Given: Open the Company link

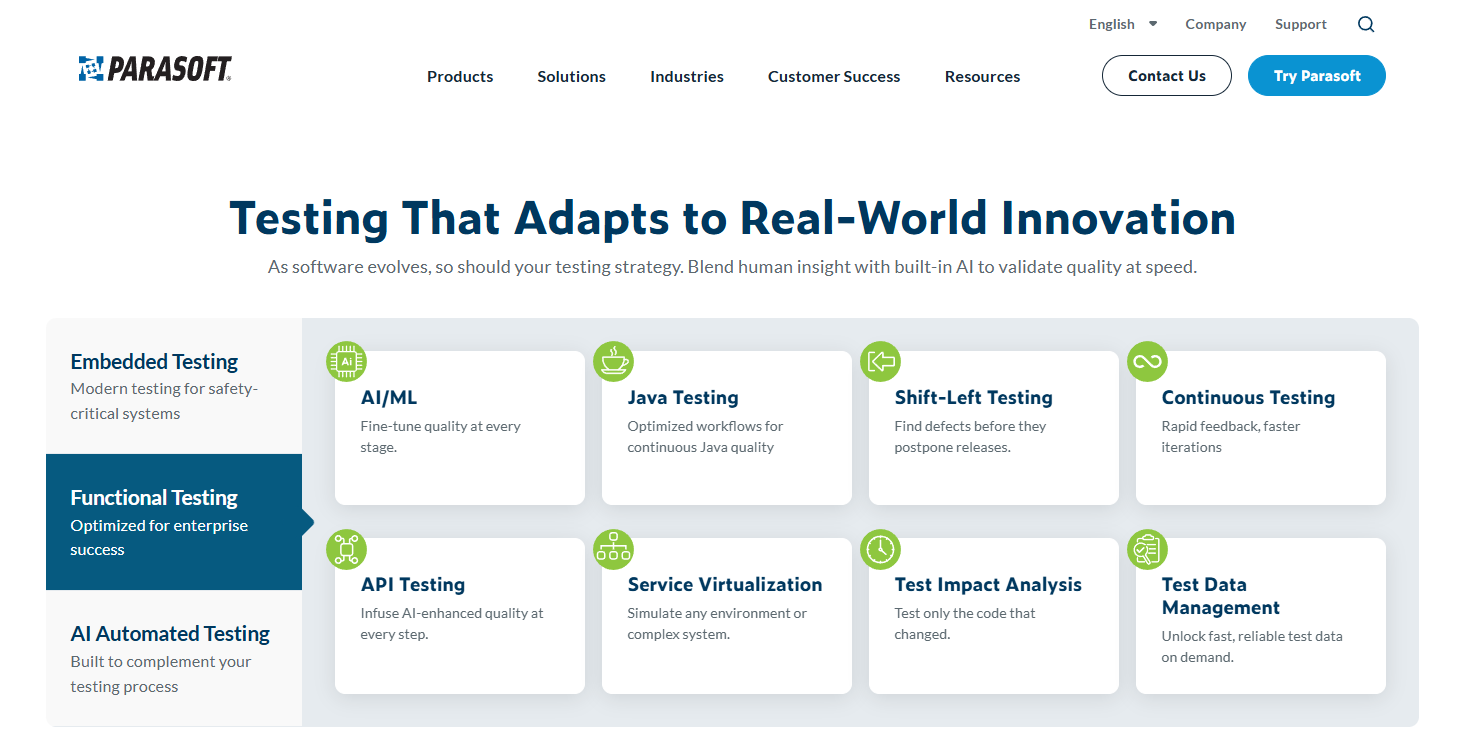Looking at the screenshot, I should tap(1216, 24).
